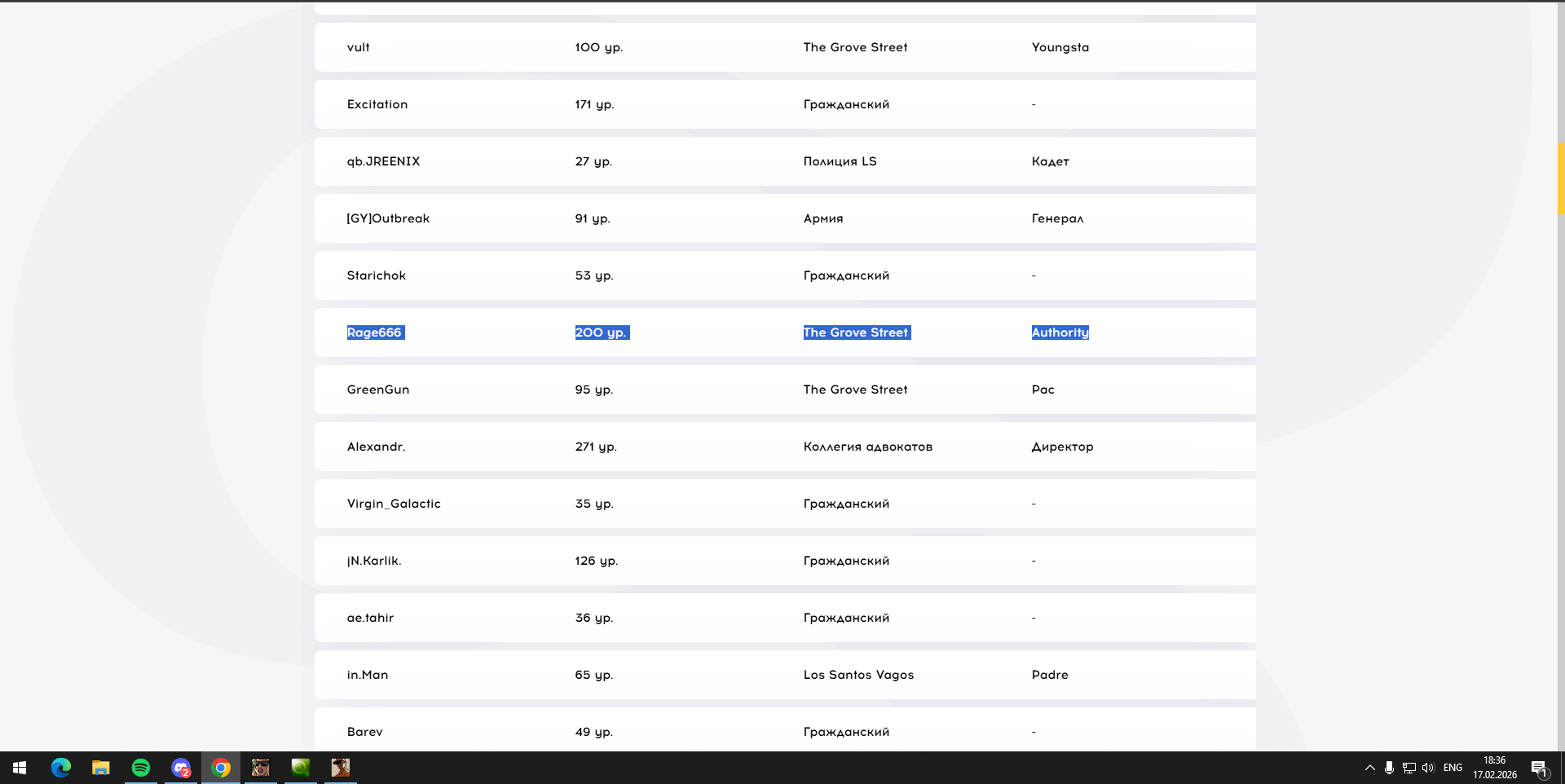Click Гражданский in the Virgin_Galactic row

[846, 504]
